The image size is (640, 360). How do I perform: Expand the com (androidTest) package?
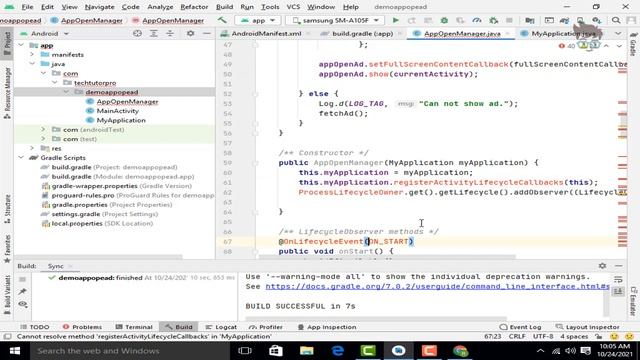pos(43,129)
